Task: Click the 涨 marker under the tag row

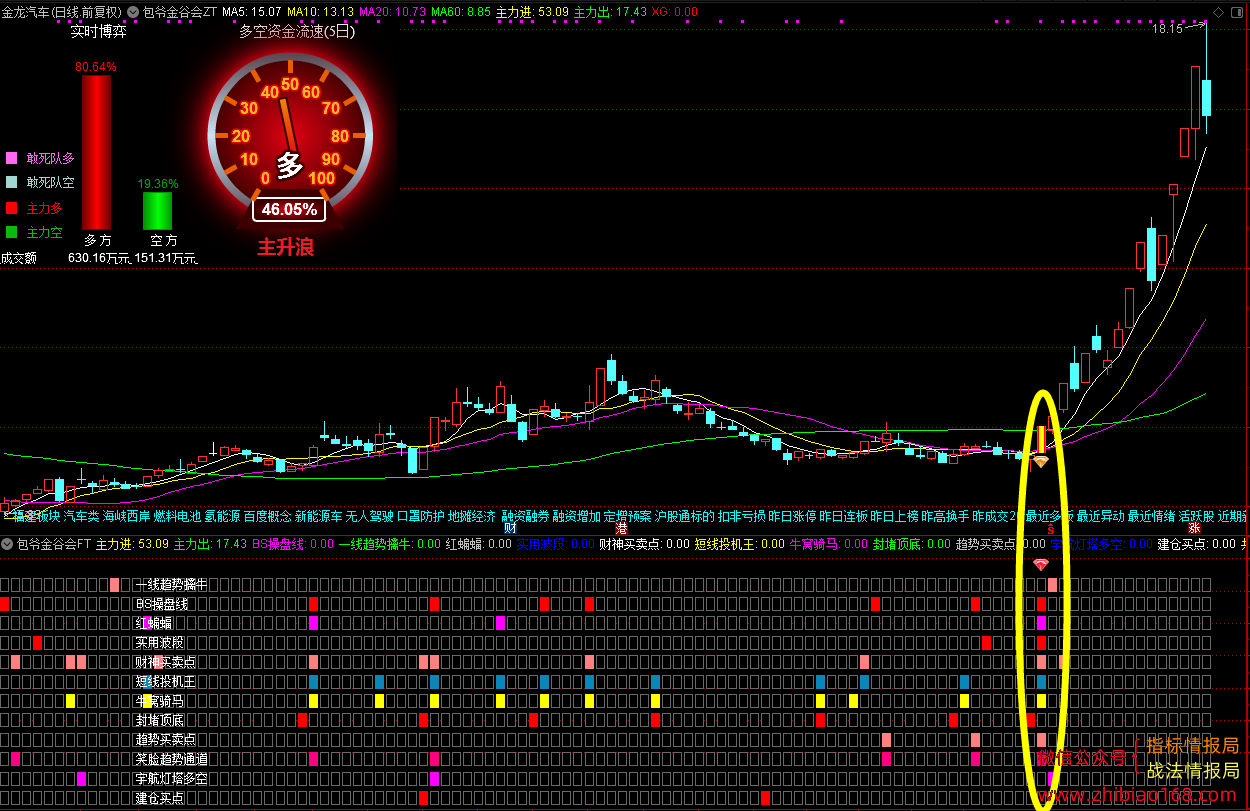Action: 1194,529
